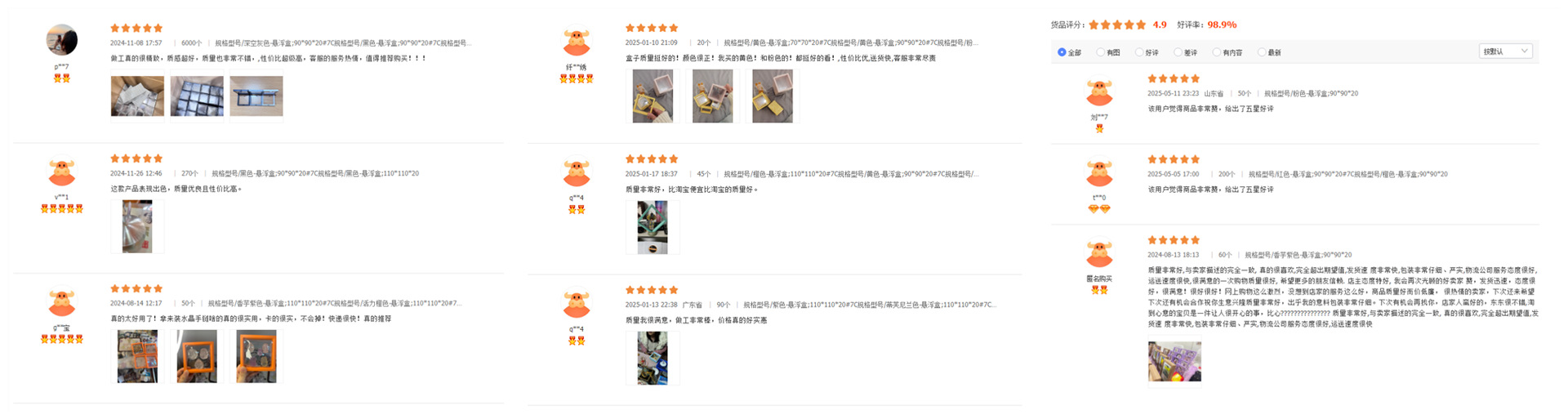The width and height of the screenshot is (1568, 419).
Task: Open the third orange box review photo
Action: coord(256,357)
